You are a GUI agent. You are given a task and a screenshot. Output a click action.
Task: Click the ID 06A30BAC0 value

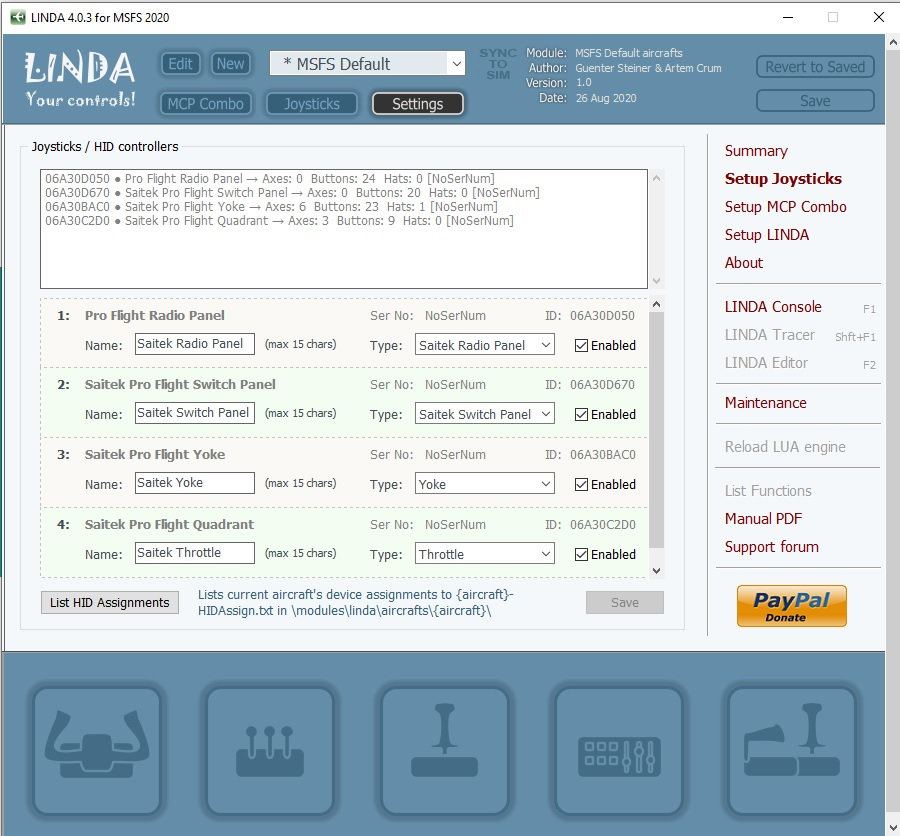602,455
